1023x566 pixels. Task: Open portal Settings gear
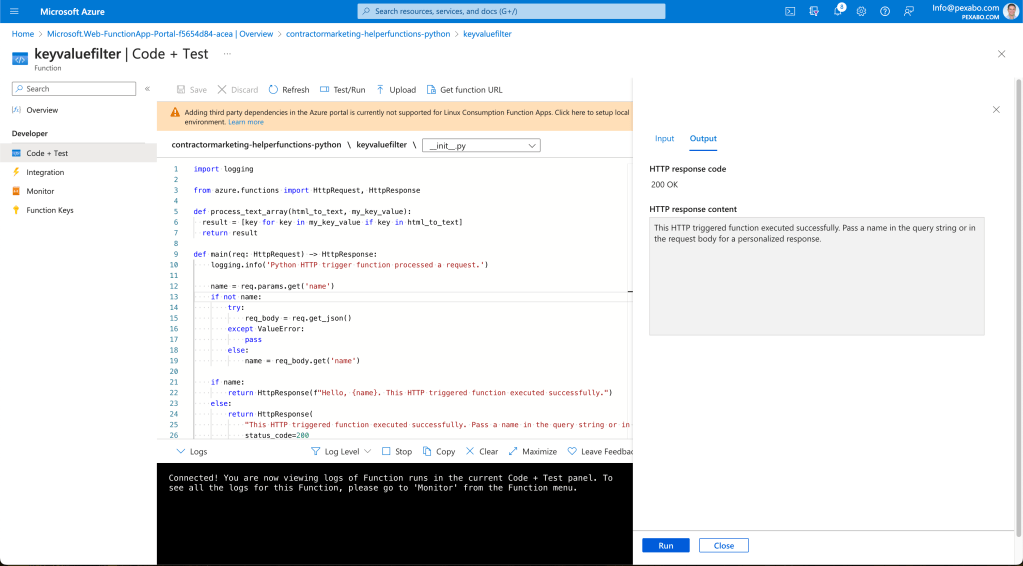pyautogui.click(x=861, y=12)
